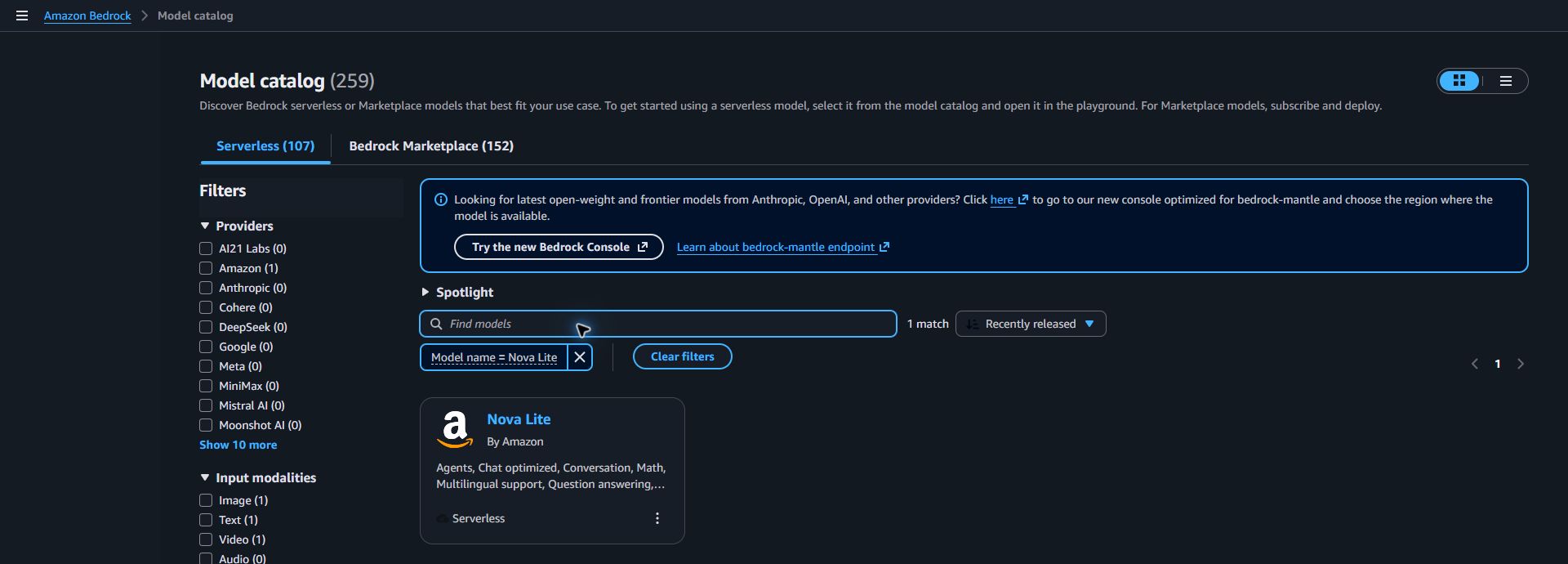This screenshot has height=564, width=1568.
Task: Switch to list table view
Action: [x=1505, y=81]
